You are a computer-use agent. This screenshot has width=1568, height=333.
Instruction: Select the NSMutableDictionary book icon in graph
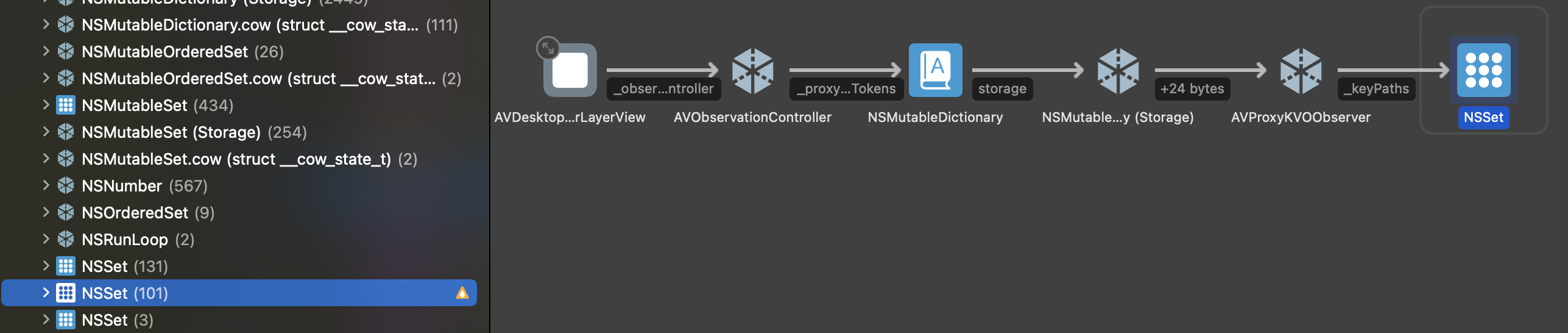(x=936, y=70)
